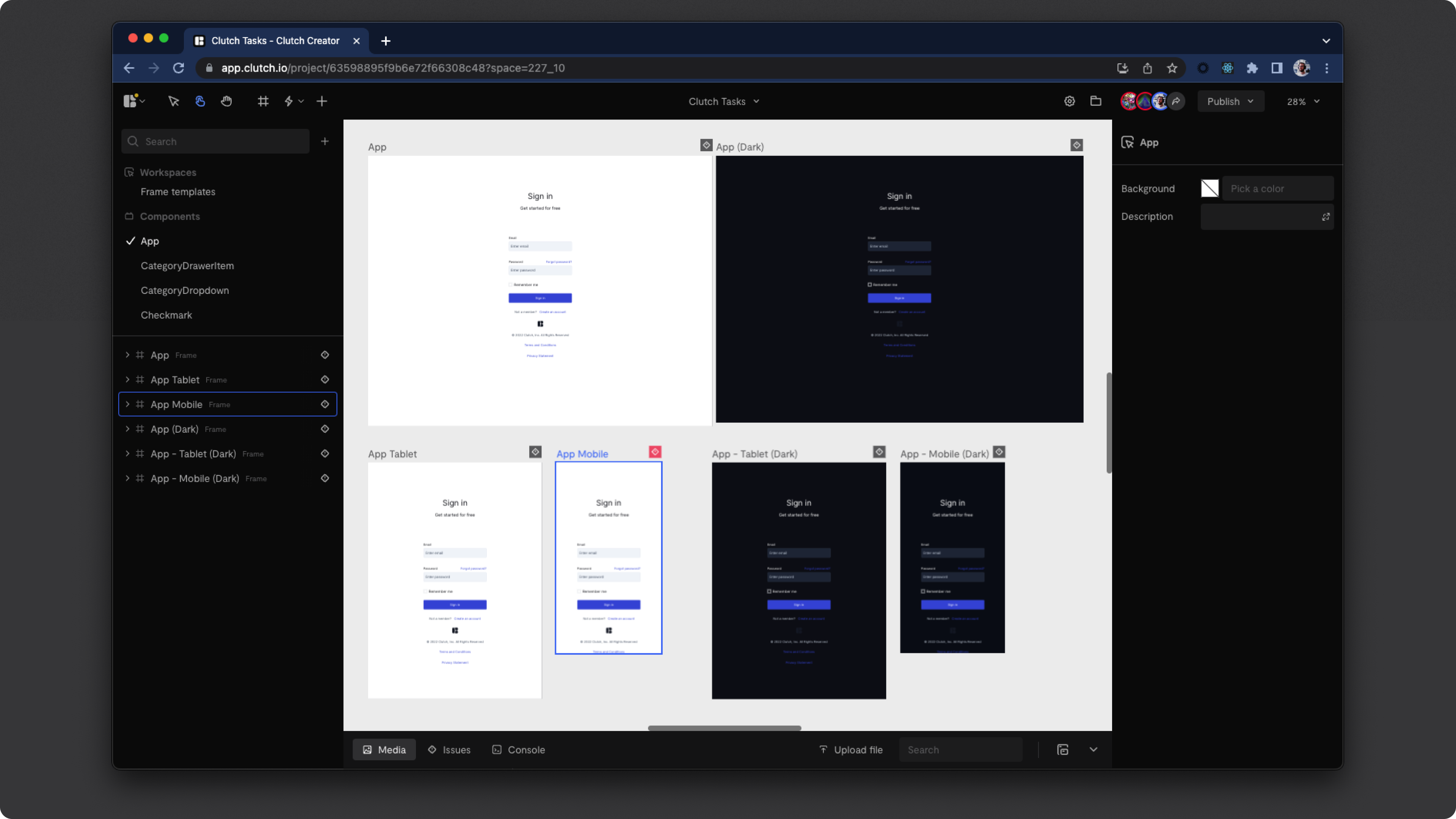The width and height of the screenshot is (1456, 819).
Task: Choose the frame hash tool
Action: point(263,101)
